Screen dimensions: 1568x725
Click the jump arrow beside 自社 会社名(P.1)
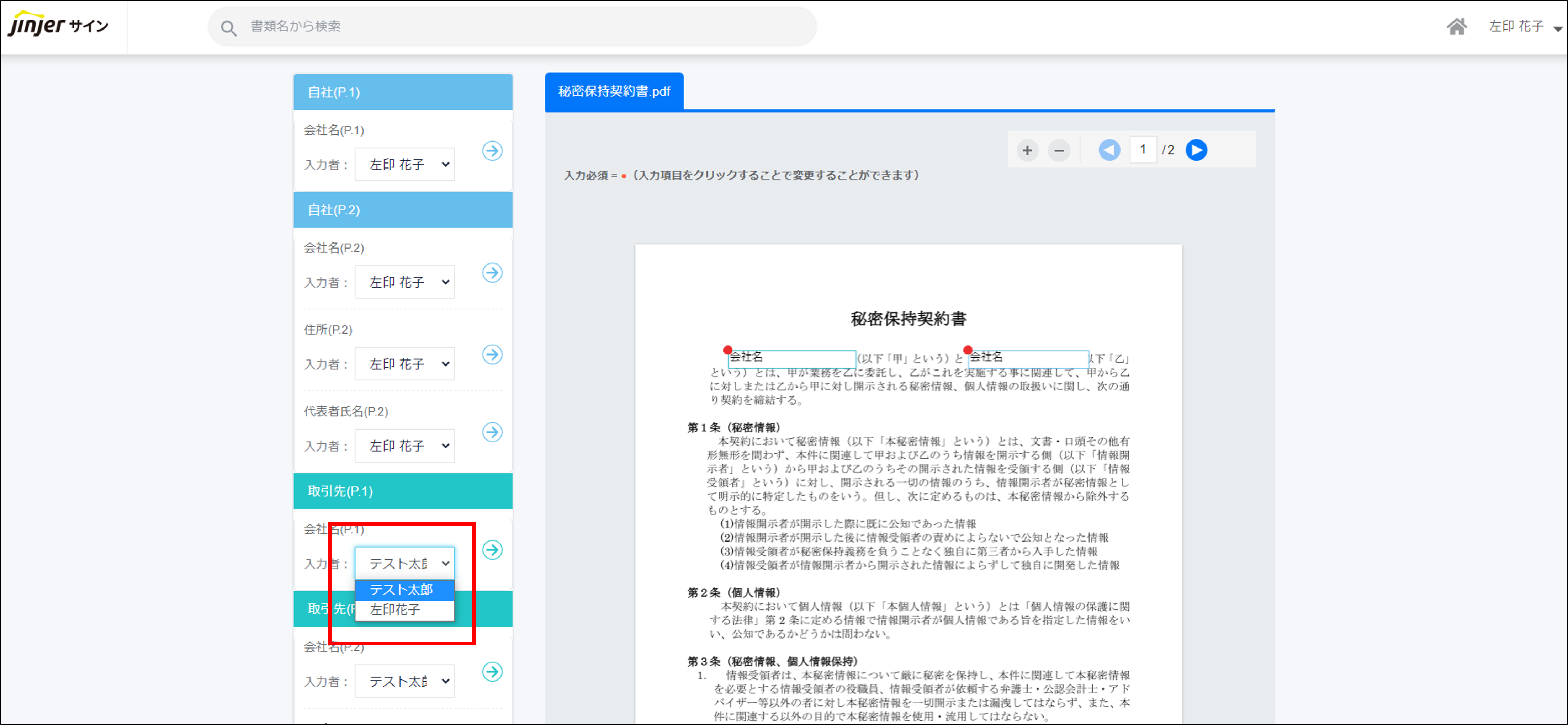492,151
